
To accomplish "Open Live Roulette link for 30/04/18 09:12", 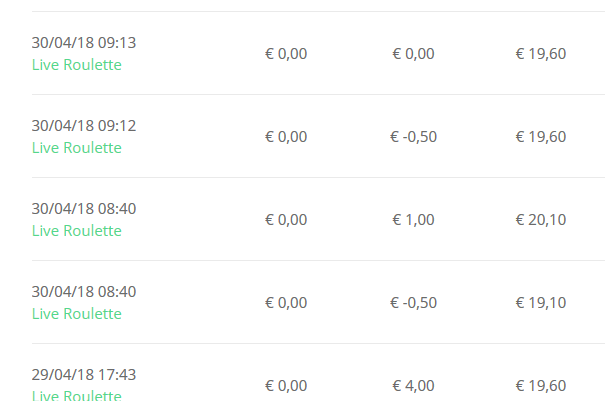I will (x=77, y=148).
